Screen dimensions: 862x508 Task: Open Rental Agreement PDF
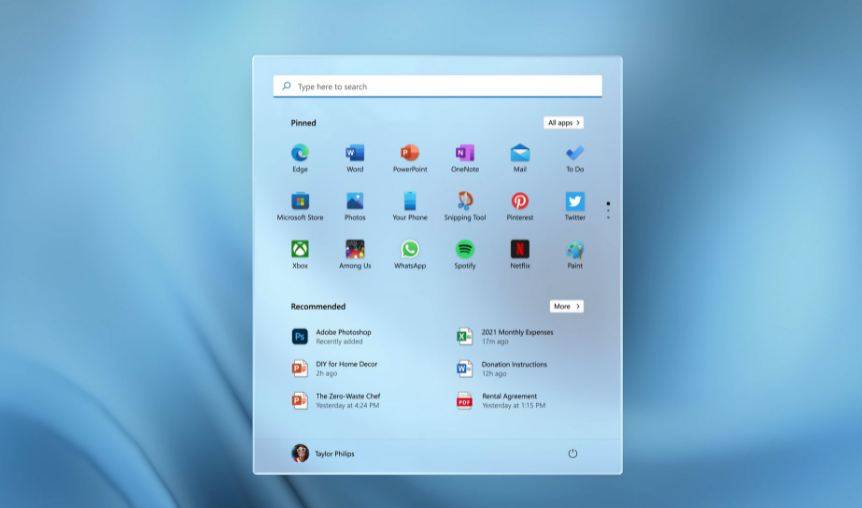pos(501,400)
